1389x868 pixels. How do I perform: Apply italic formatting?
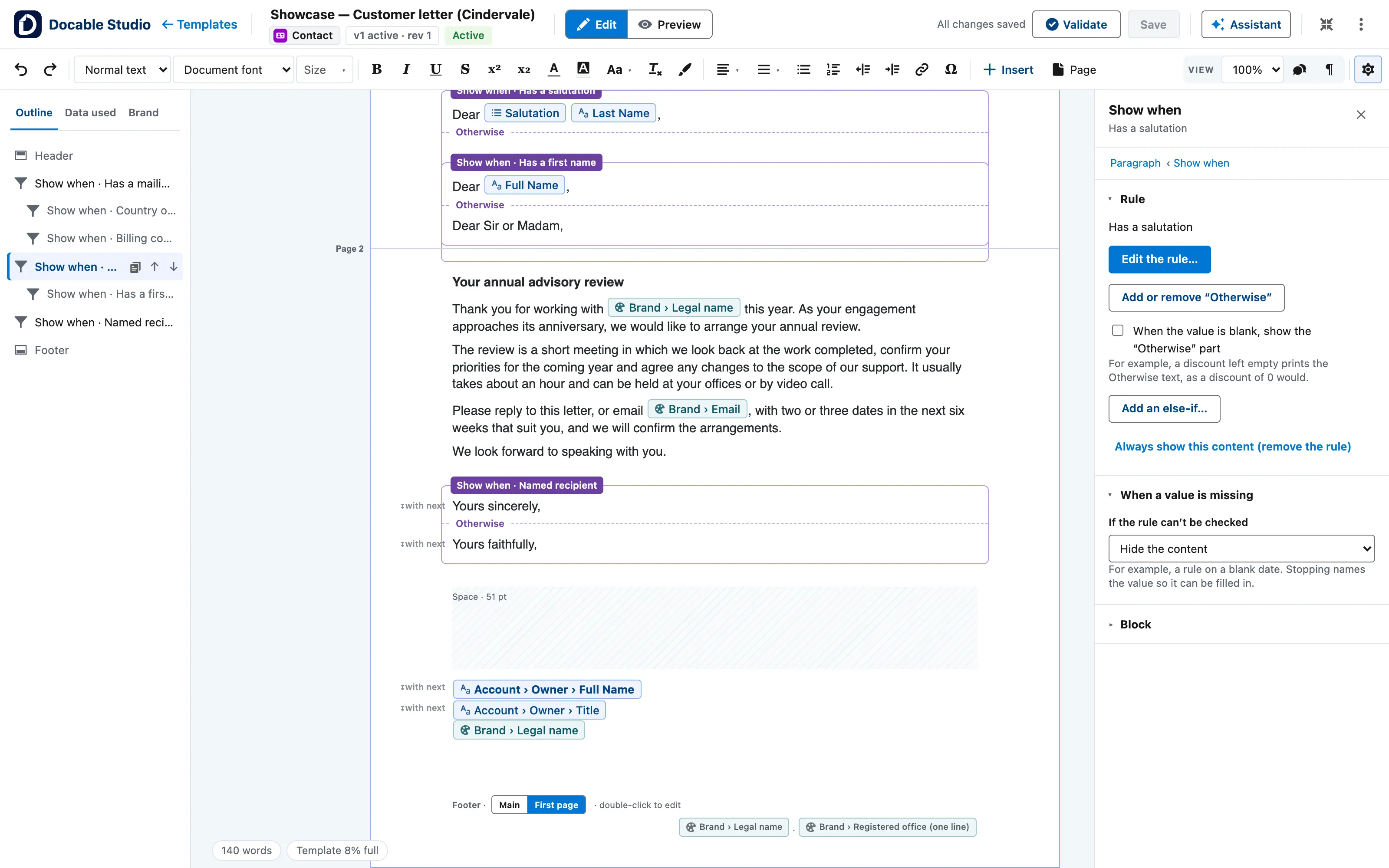coord(406,69)
